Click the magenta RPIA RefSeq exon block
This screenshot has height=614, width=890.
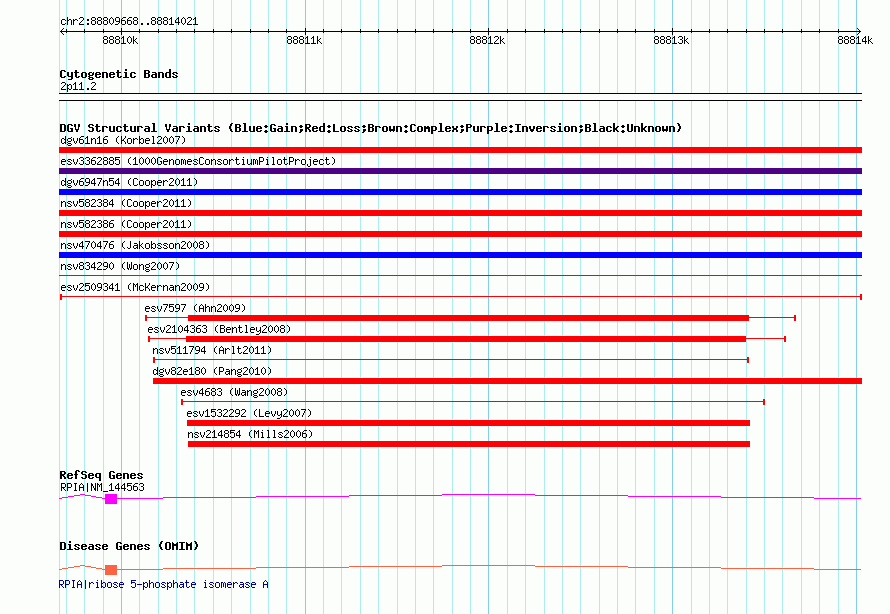point(111,498)
